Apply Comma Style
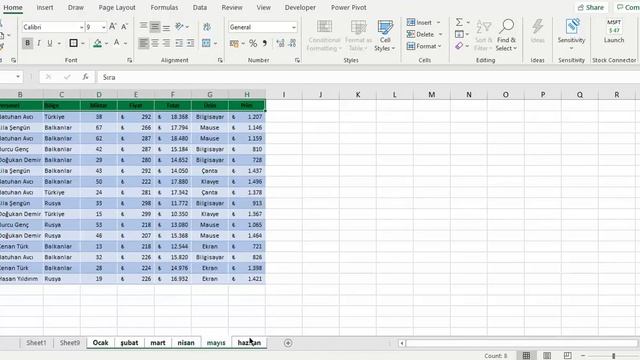Screen dimensions: 640x360 (264, 43)
